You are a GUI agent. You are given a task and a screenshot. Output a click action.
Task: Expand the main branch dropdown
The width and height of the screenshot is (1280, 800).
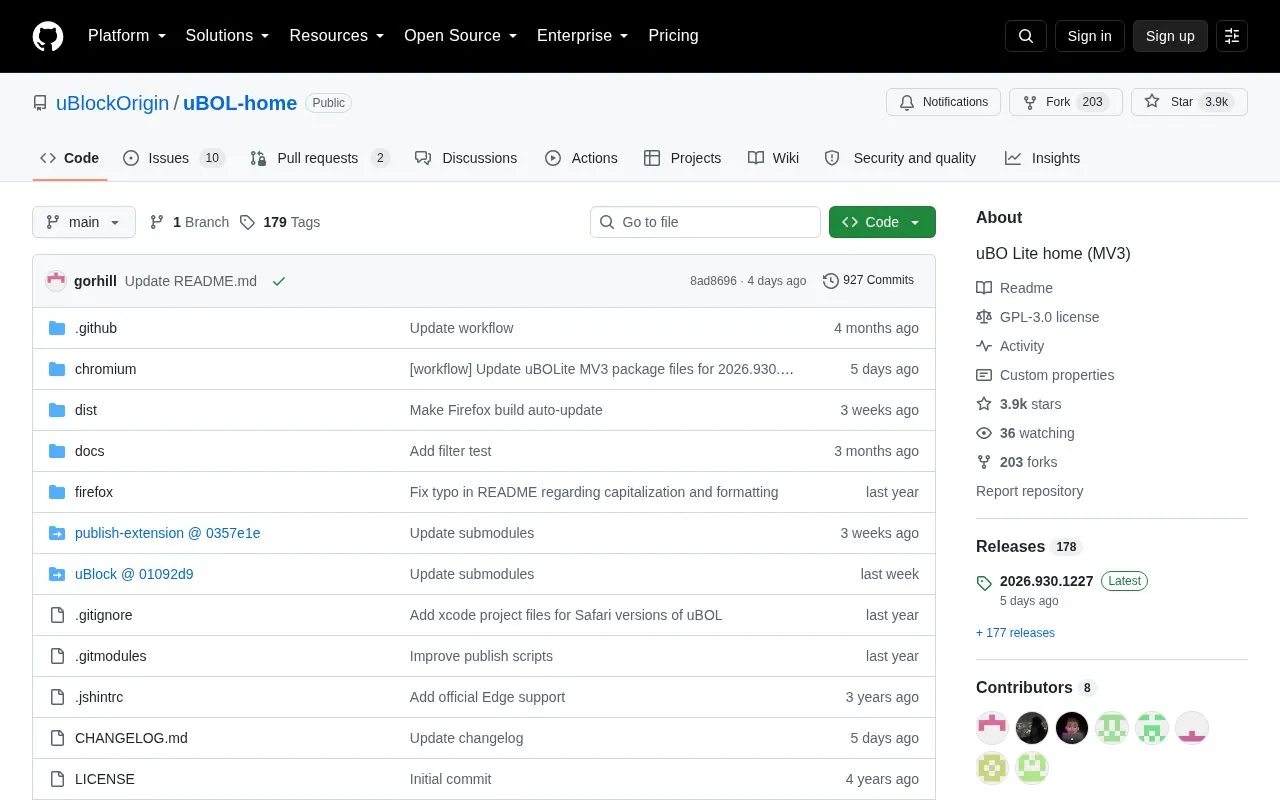click(x=84, y=222)
